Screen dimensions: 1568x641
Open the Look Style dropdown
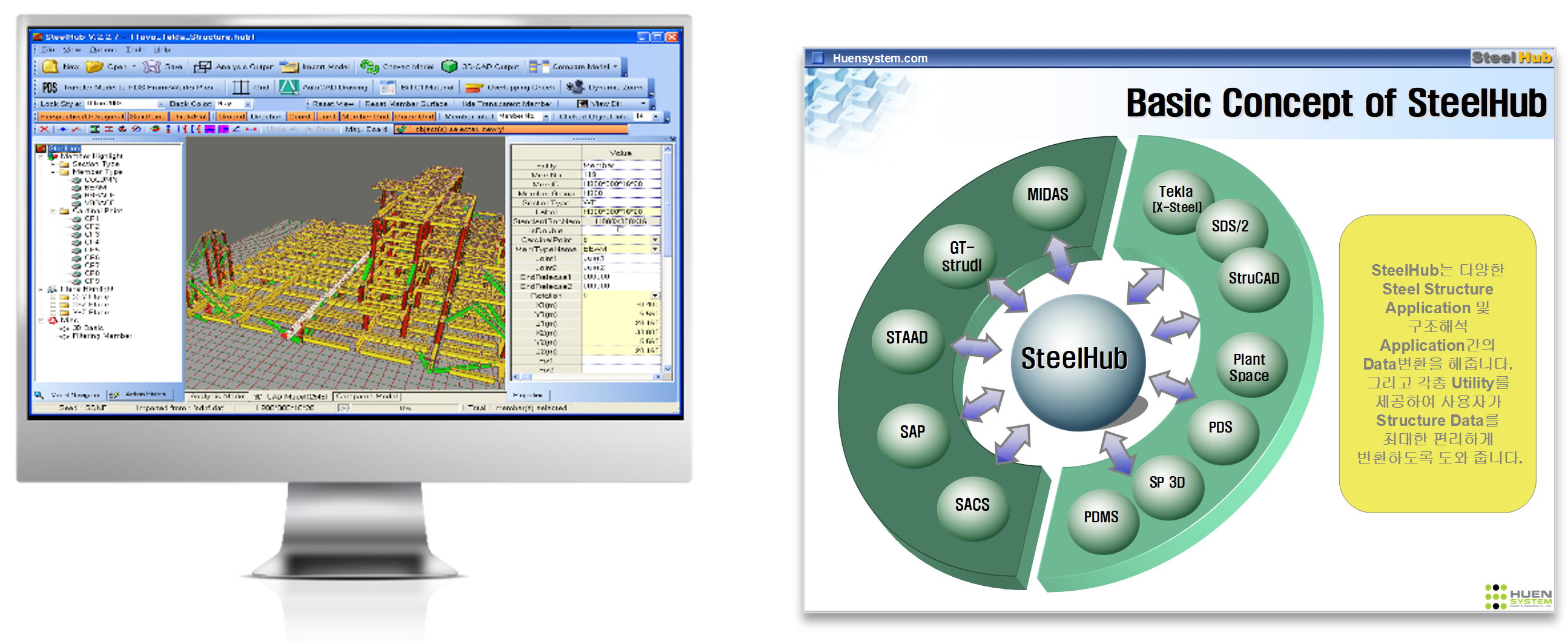click(160, 104)
